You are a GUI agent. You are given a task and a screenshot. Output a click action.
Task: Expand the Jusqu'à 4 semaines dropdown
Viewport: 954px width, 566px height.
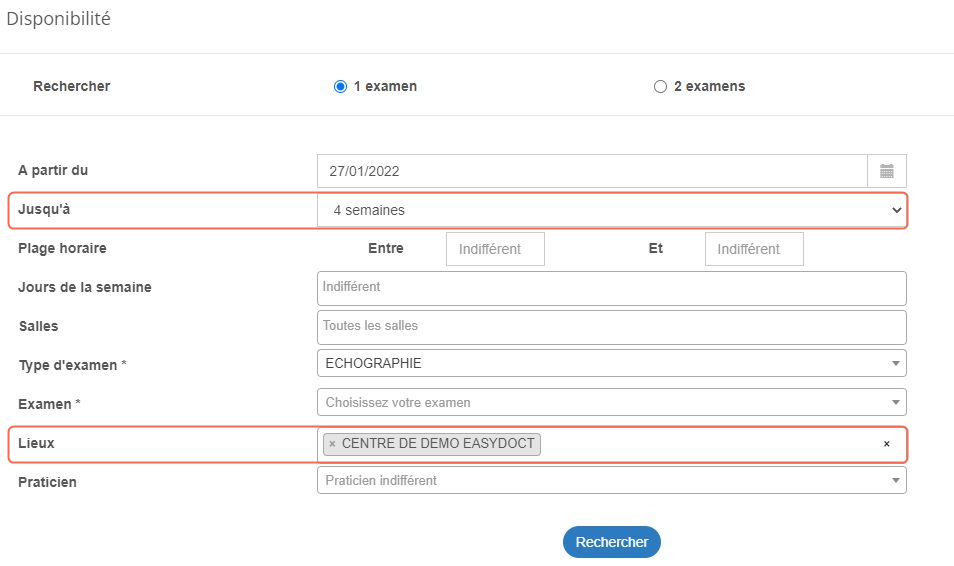611,210
